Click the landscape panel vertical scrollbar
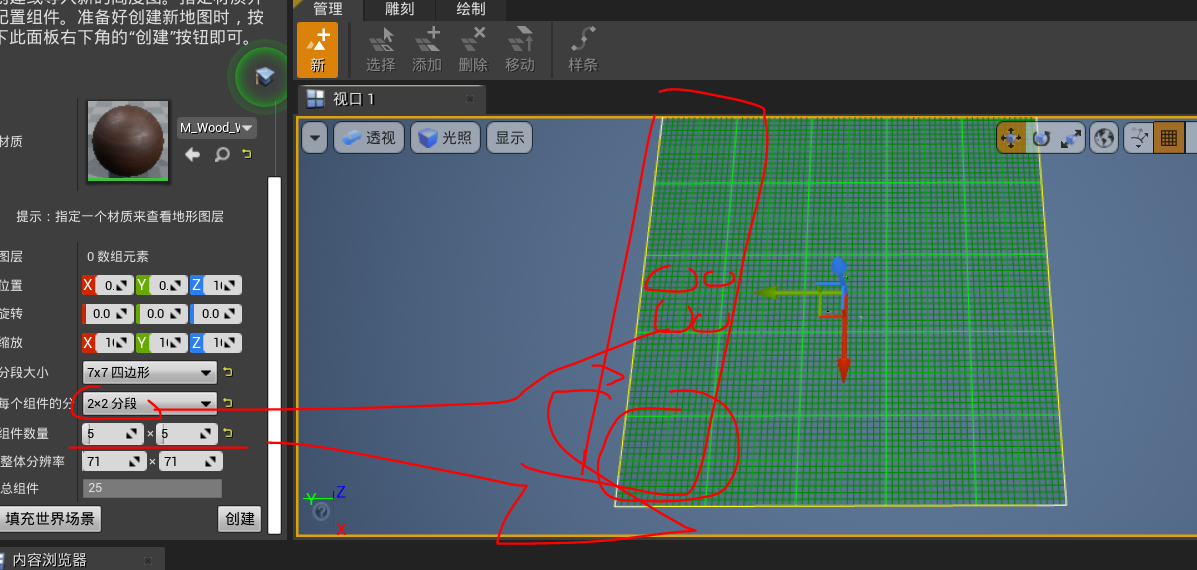The height and width of the screenshot is (570, 1197). click(x=274, y=355)
